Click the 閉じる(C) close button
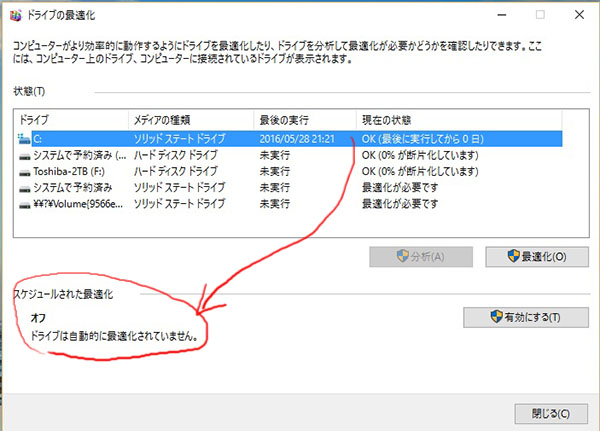600x431 pixels. (551, 413)
